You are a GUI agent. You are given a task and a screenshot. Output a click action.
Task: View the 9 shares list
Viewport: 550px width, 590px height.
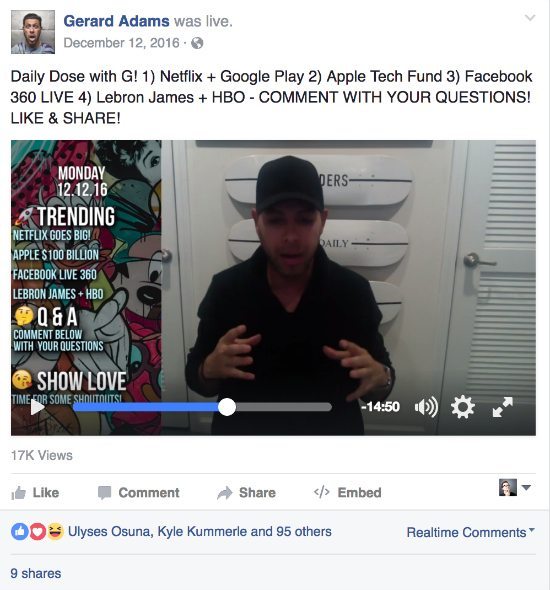(x=36, y=573)
